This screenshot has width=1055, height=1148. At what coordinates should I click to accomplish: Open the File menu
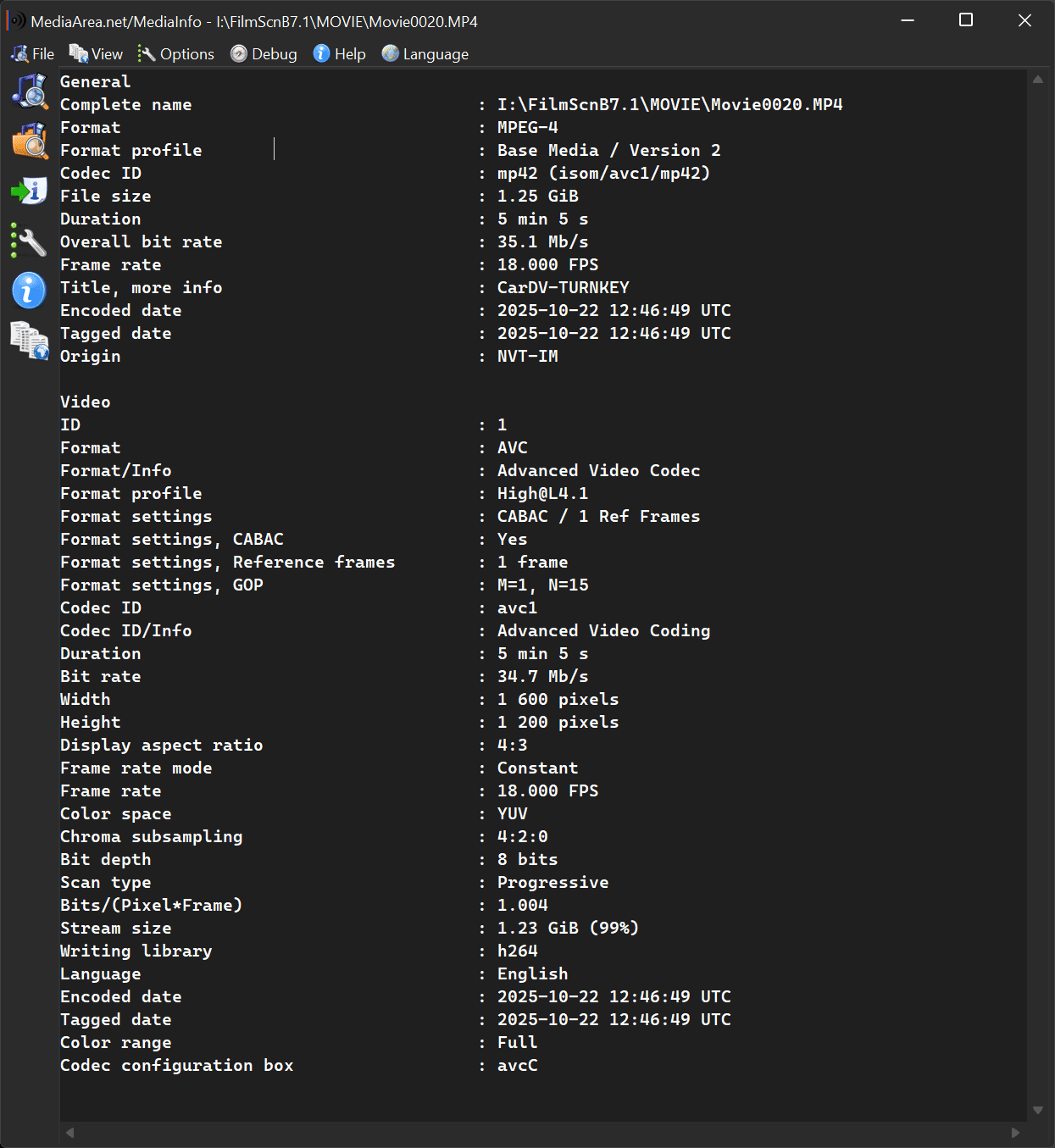tap(33, 54)
